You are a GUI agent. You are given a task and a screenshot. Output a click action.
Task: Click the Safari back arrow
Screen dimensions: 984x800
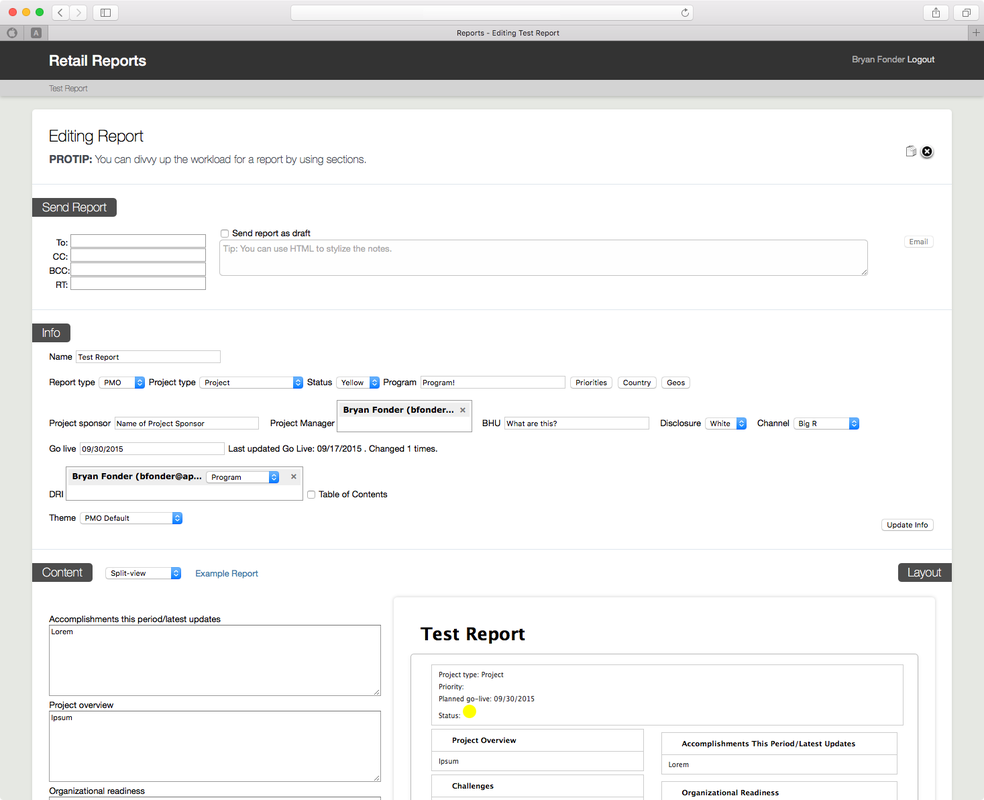(61, 13)
